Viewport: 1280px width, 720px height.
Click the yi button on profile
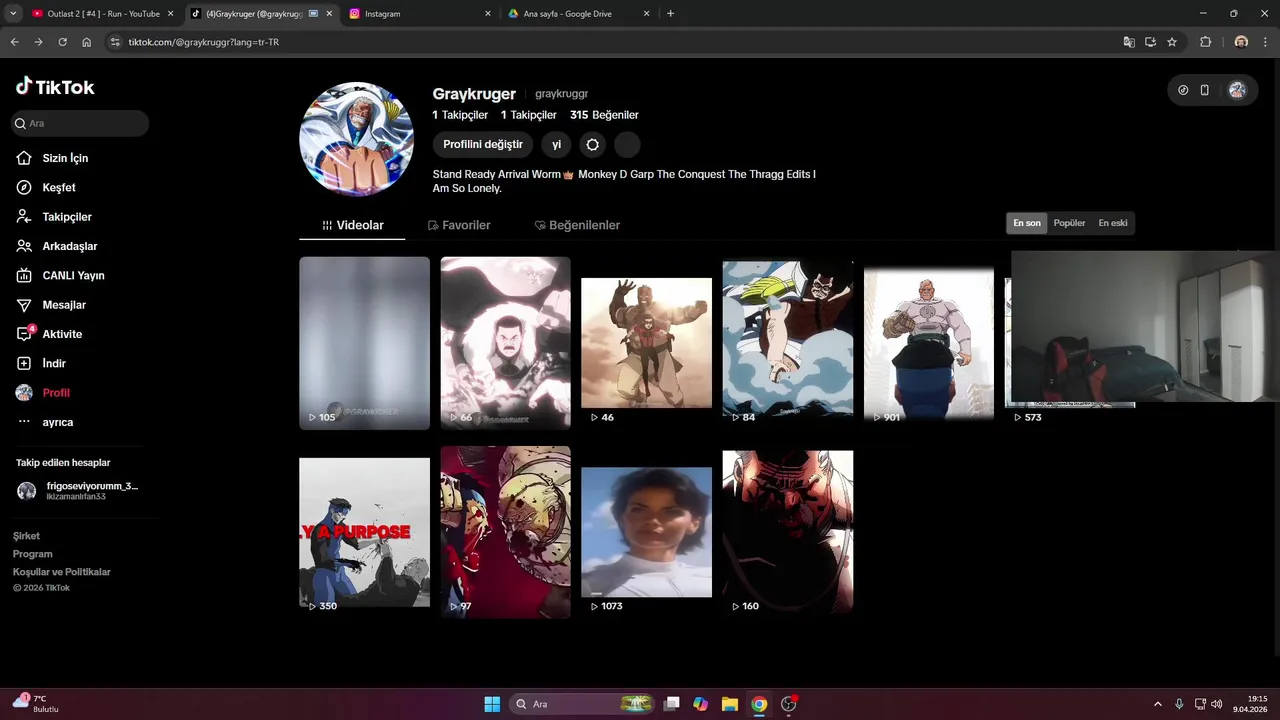tap(557, 145)
